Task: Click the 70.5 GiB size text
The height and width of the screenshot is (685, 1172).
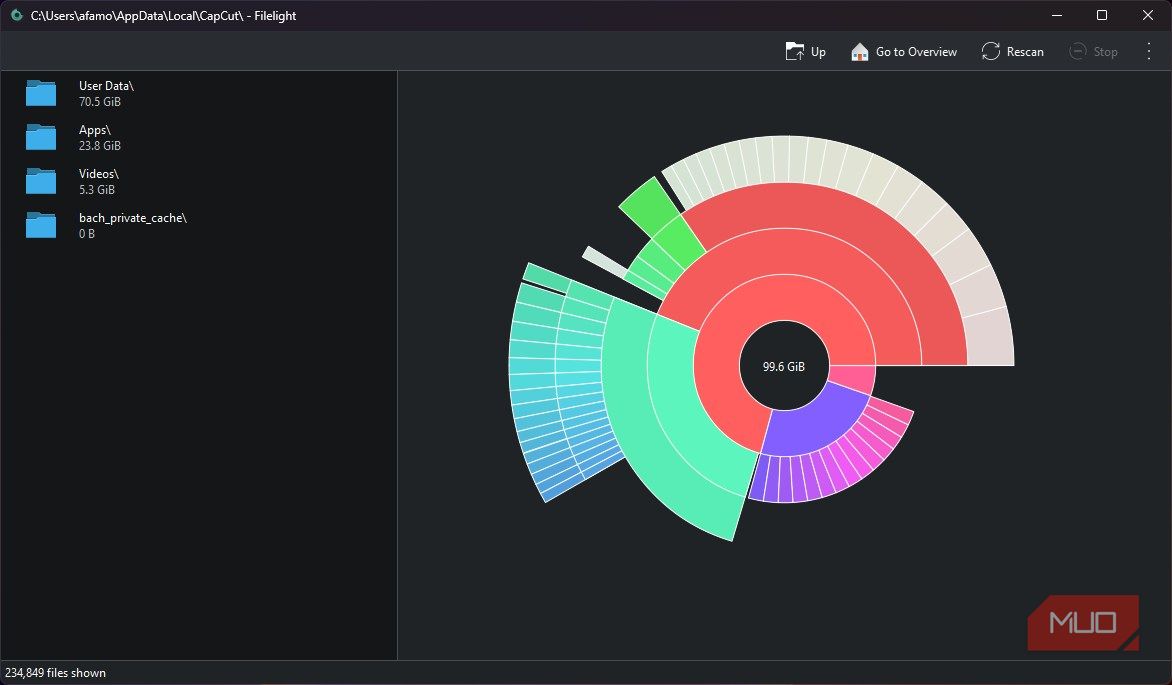Action: pos(100,102)
